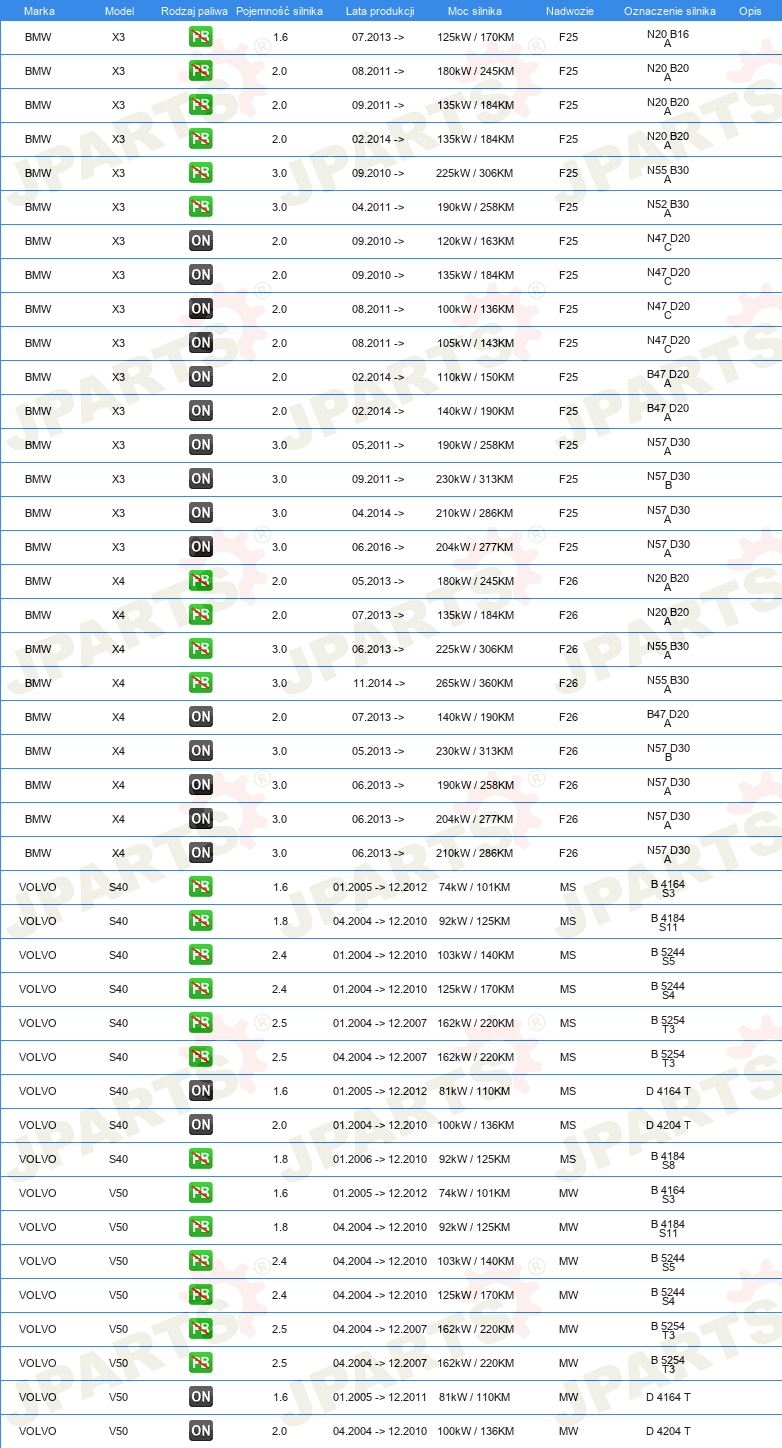Select ON icon in Volvo V50 D 4204 T row

coord(201,1431)
